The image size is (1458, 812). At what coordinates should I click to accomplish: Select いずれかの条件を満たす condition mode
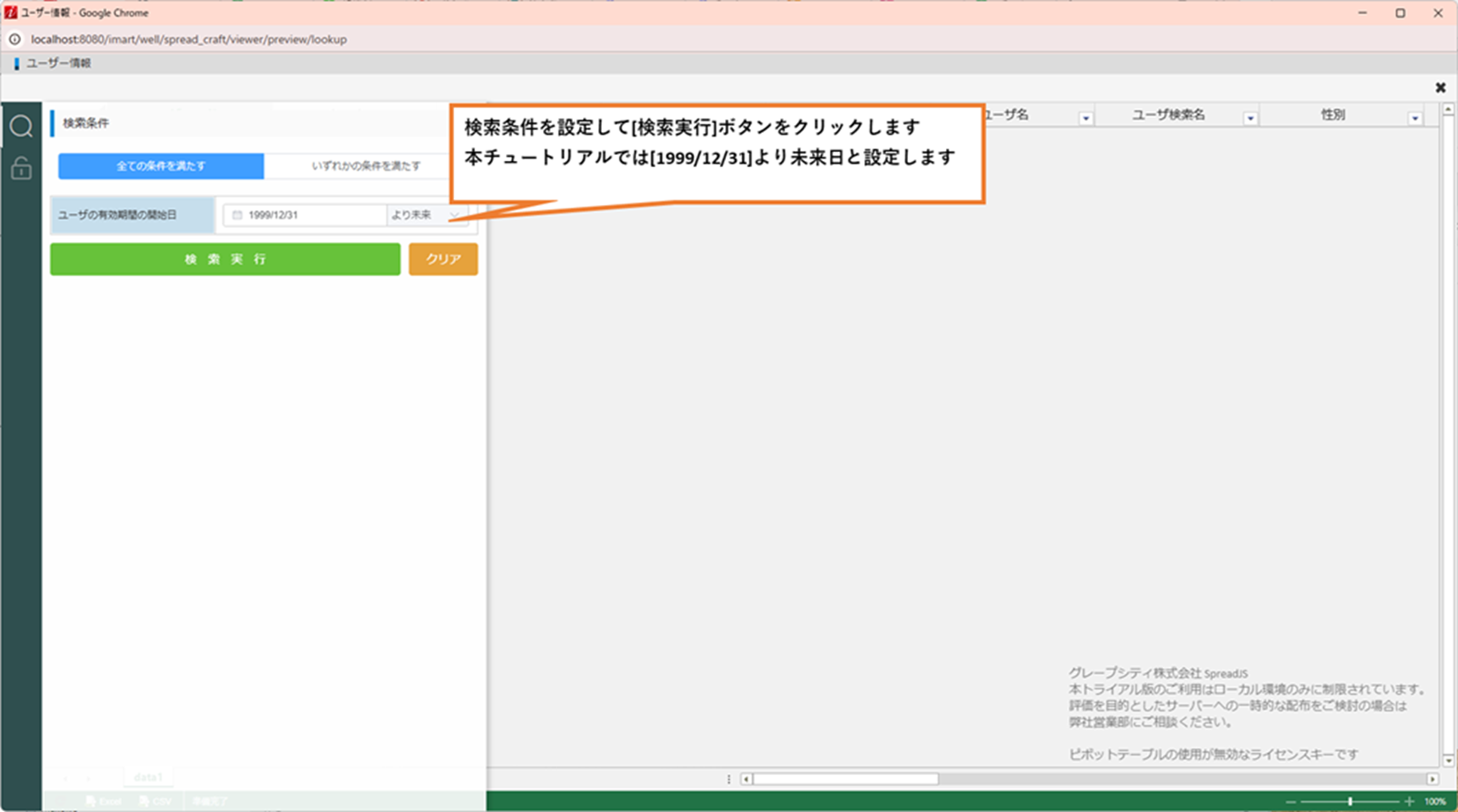pyautogui.click(x=366, y=166)
